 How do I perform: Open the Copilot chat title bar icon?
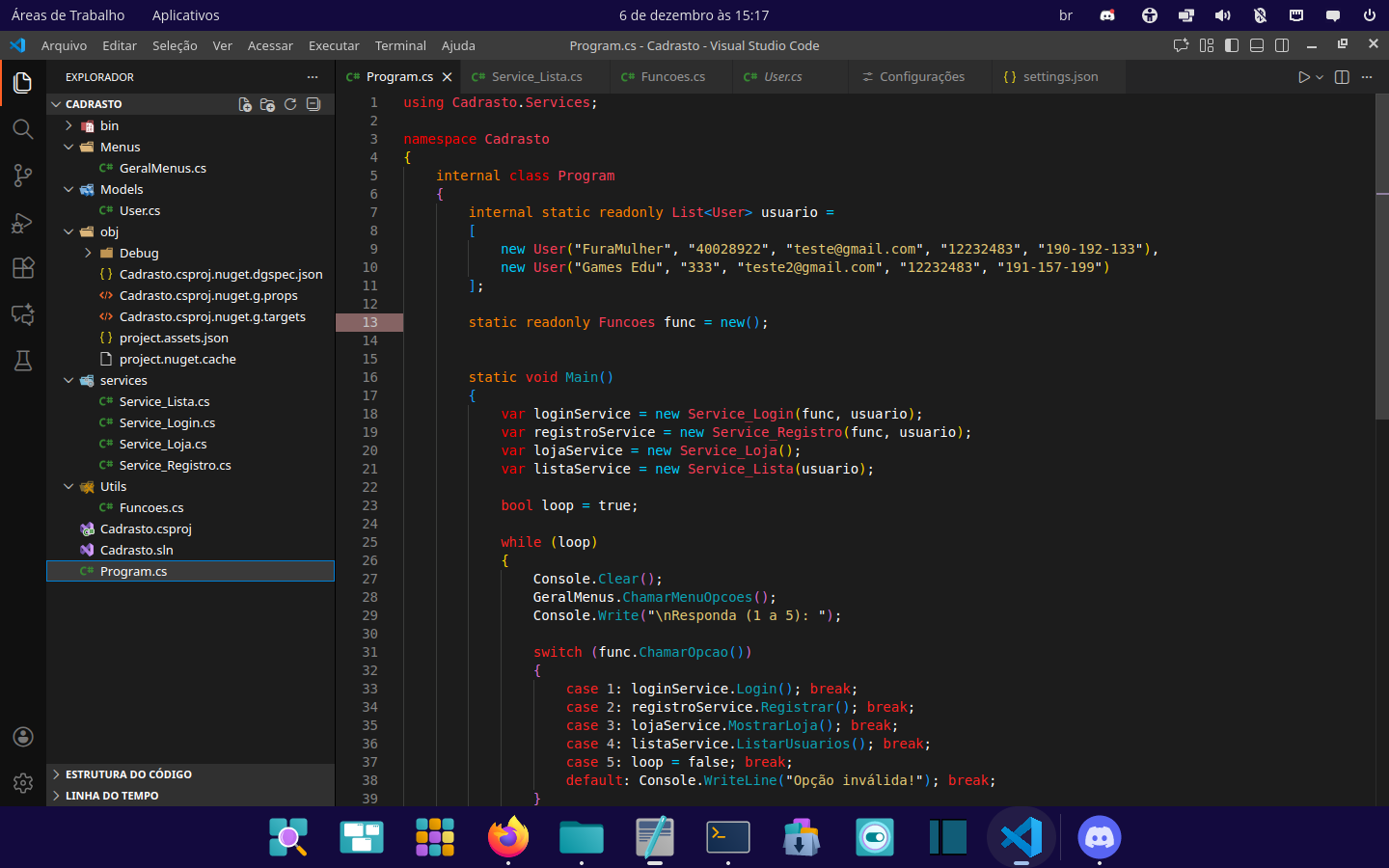[x=1181, y=45]
